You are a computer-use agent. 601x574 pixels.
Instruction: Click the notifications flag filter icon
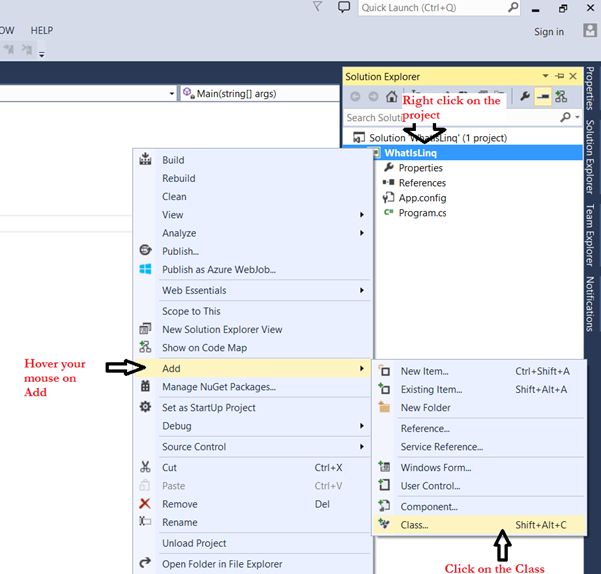(317, 7)
